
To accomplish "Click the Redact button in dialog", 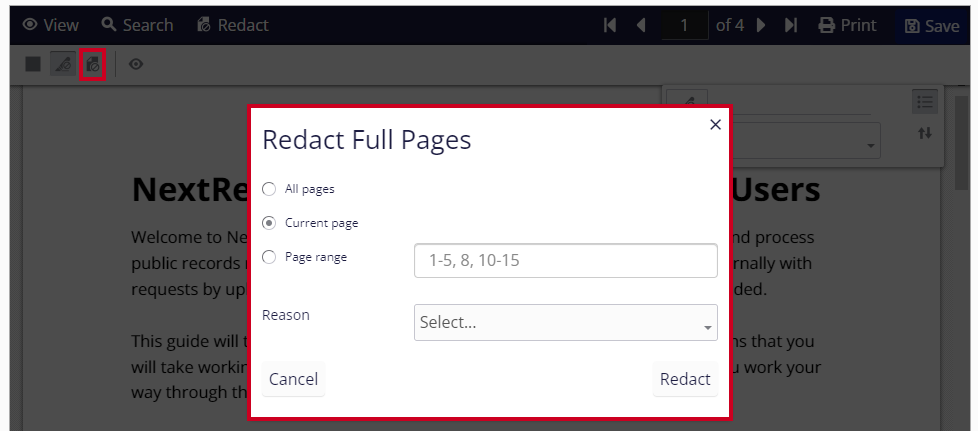I will [x=685, y=379].
